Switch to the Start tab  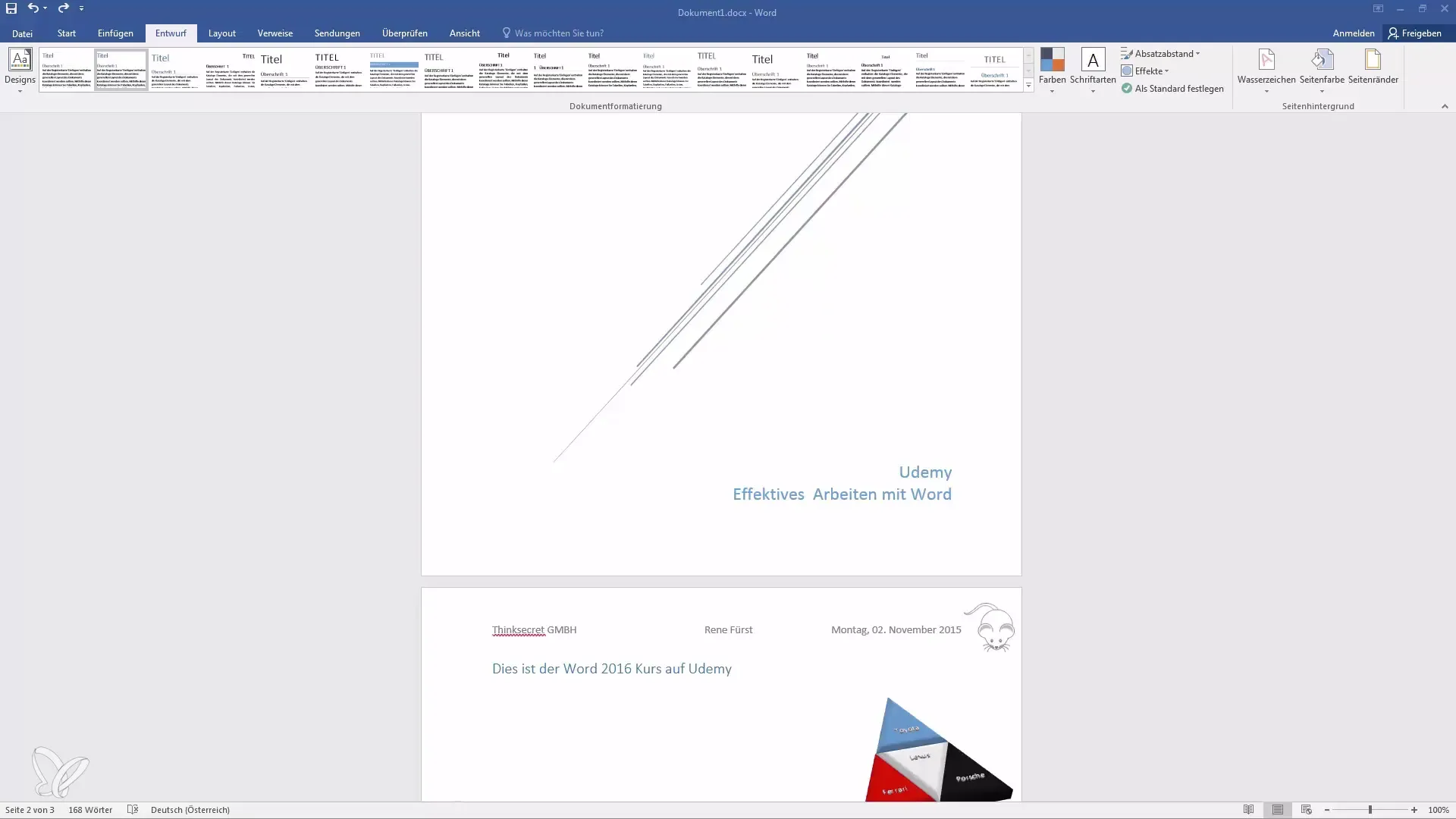point(67,33)
